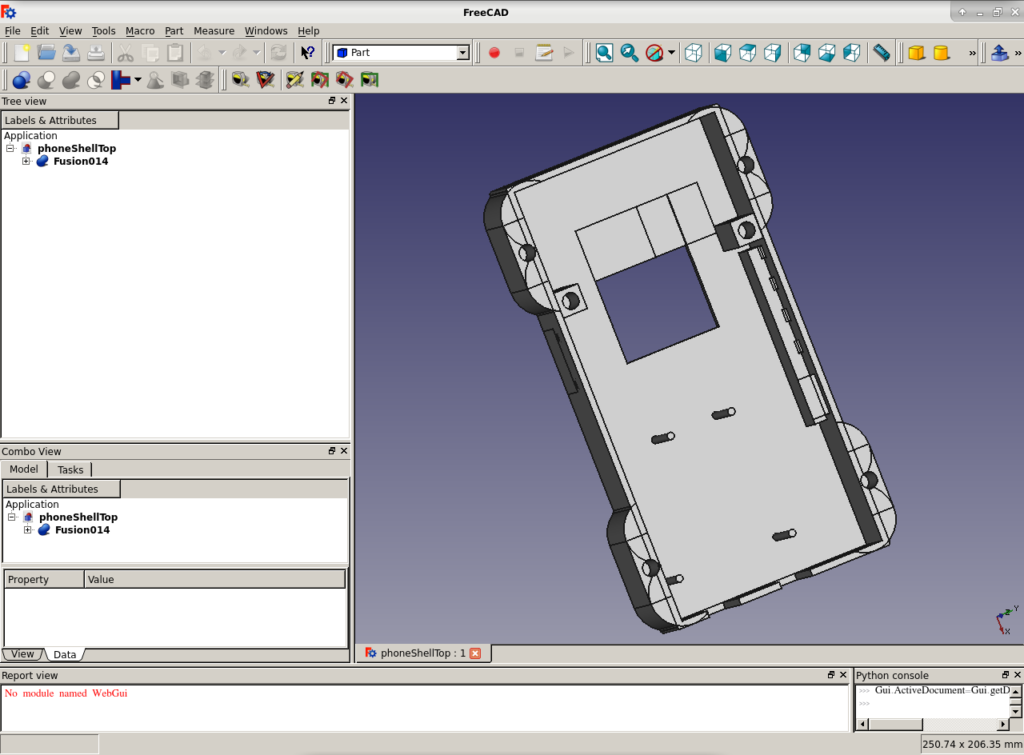This screenshot has height=755, width=1024.
Task: Create a cylinder primitive
Action: (x=941, y=53)
